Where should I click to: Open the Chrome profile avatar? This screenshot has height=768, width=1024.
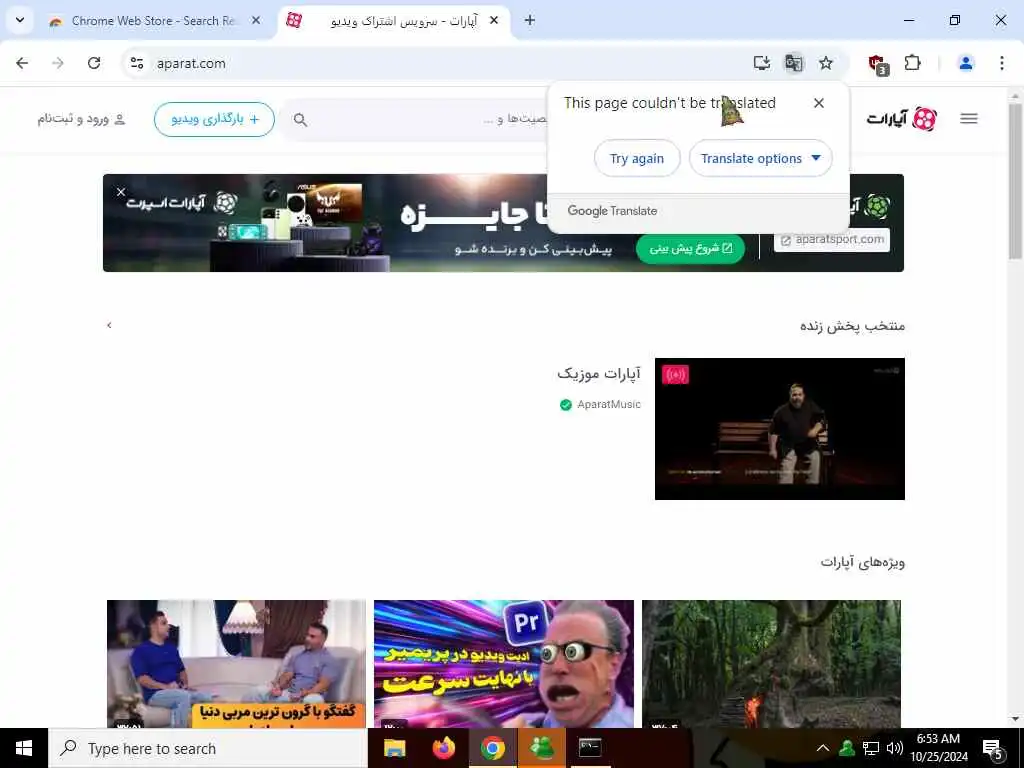point(965,63)
